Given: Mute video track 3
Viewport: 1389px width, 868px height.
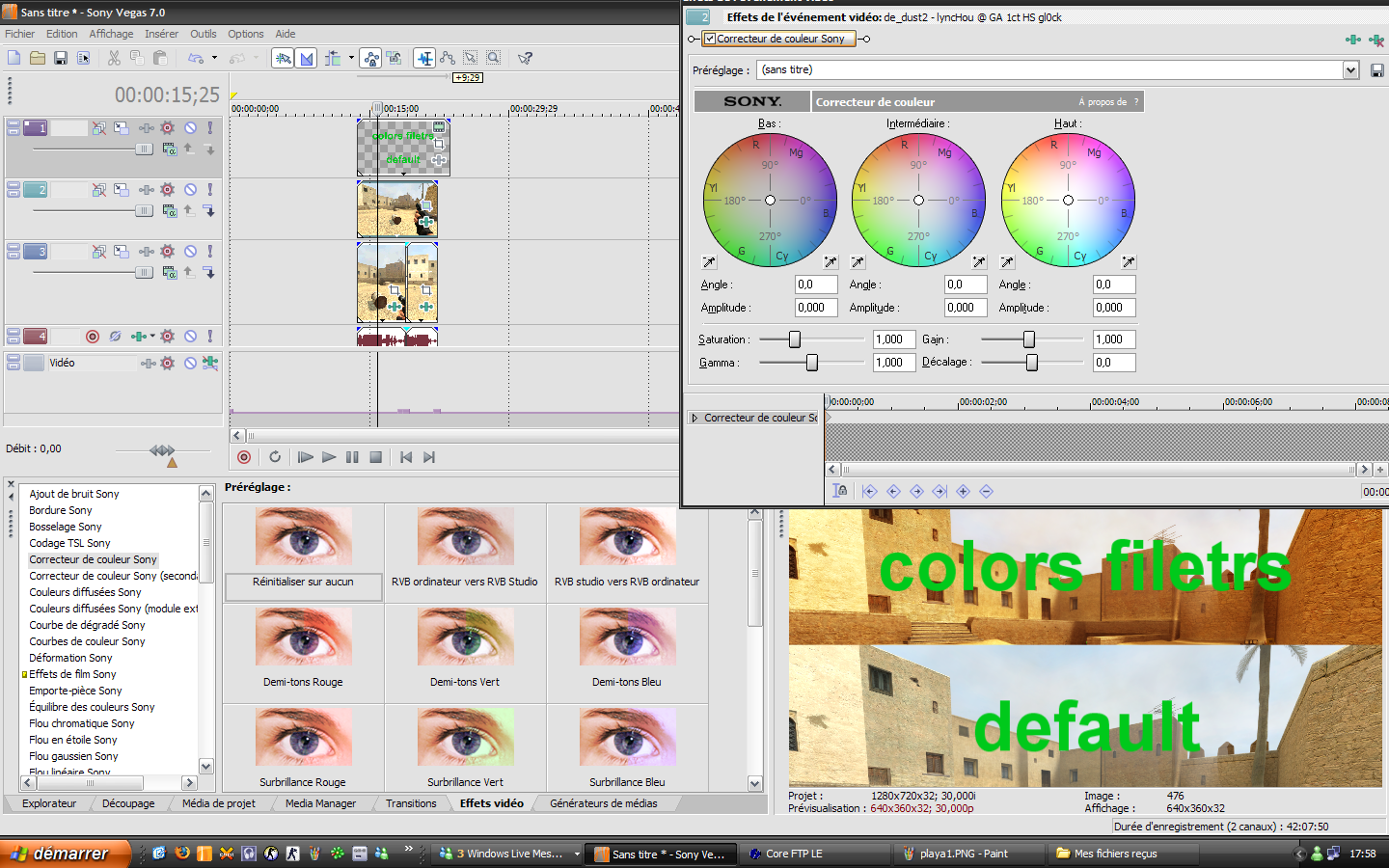Looking at the screenshot, I should click(x=190, y=252).
